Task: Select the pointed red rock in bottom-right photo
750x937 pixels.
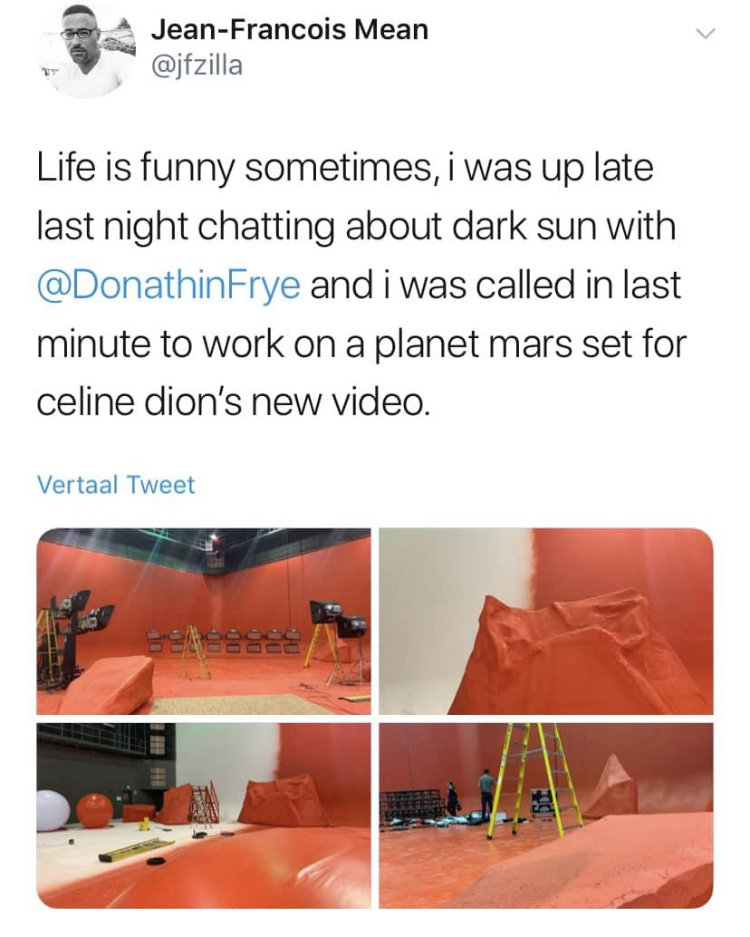Action: tap(611, 786)
